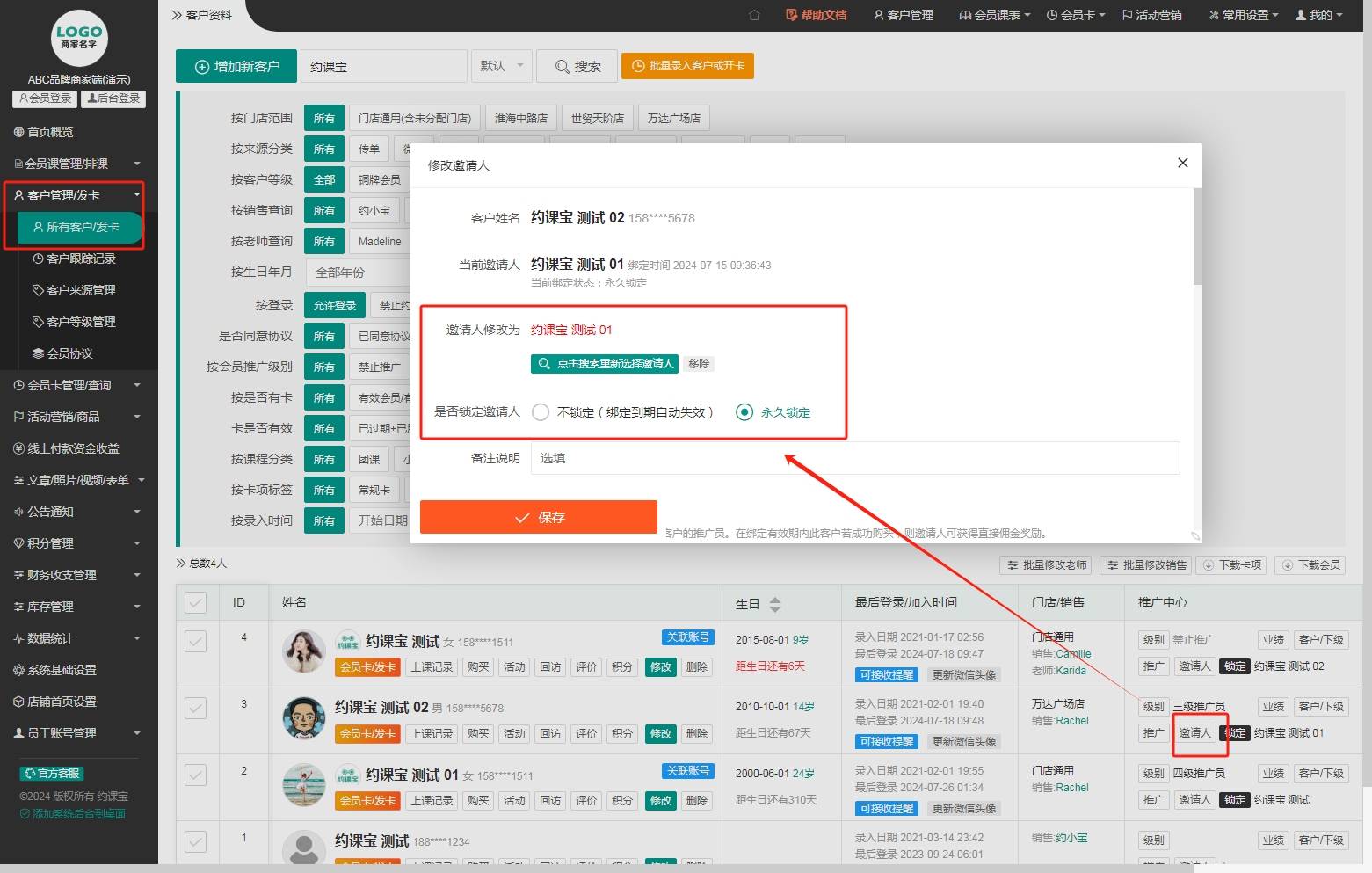
Task: Click 增加新客户 button
Action: [x=236, y=66]
